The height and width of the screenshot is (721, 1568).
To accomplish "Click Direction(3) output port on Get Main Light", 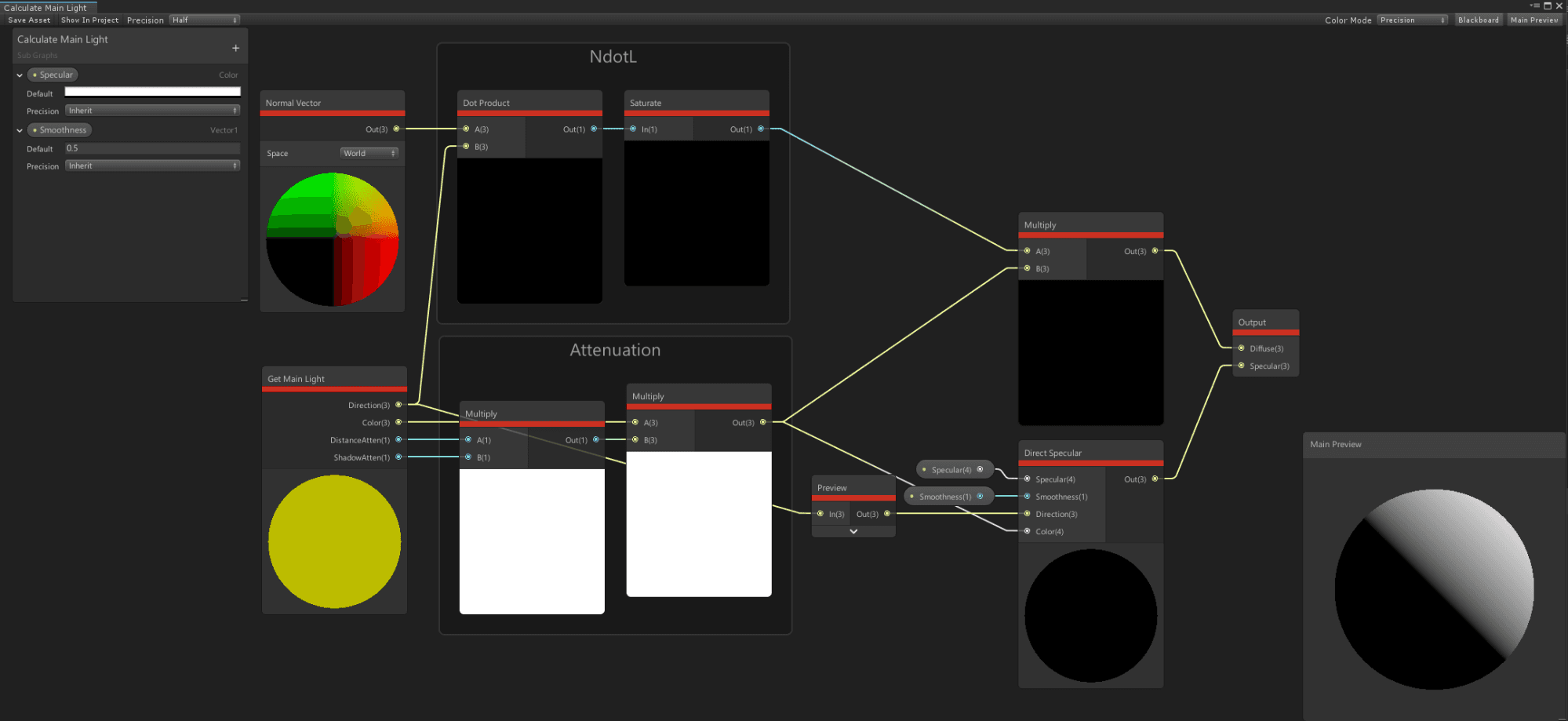I will 398,405.
